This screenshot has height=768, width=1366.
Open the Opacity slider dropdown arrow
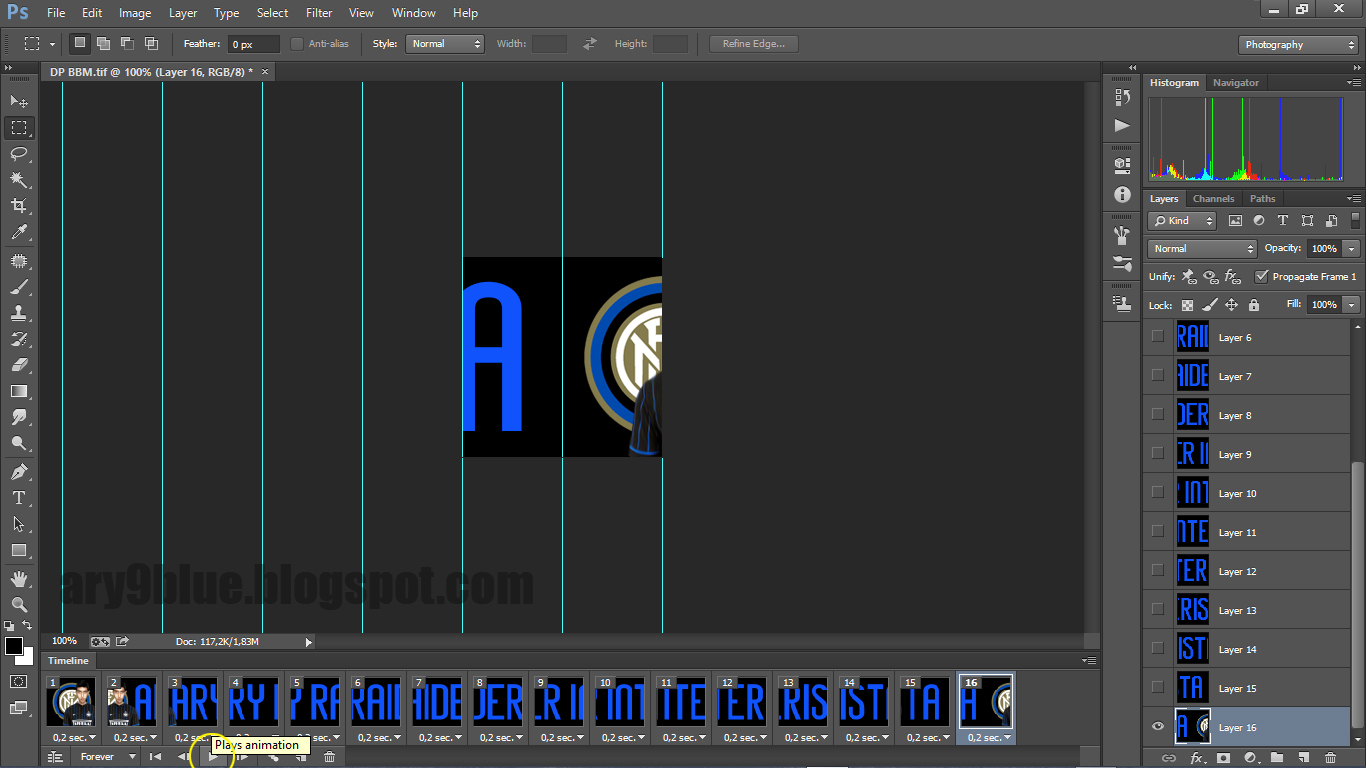[1352, 248]
